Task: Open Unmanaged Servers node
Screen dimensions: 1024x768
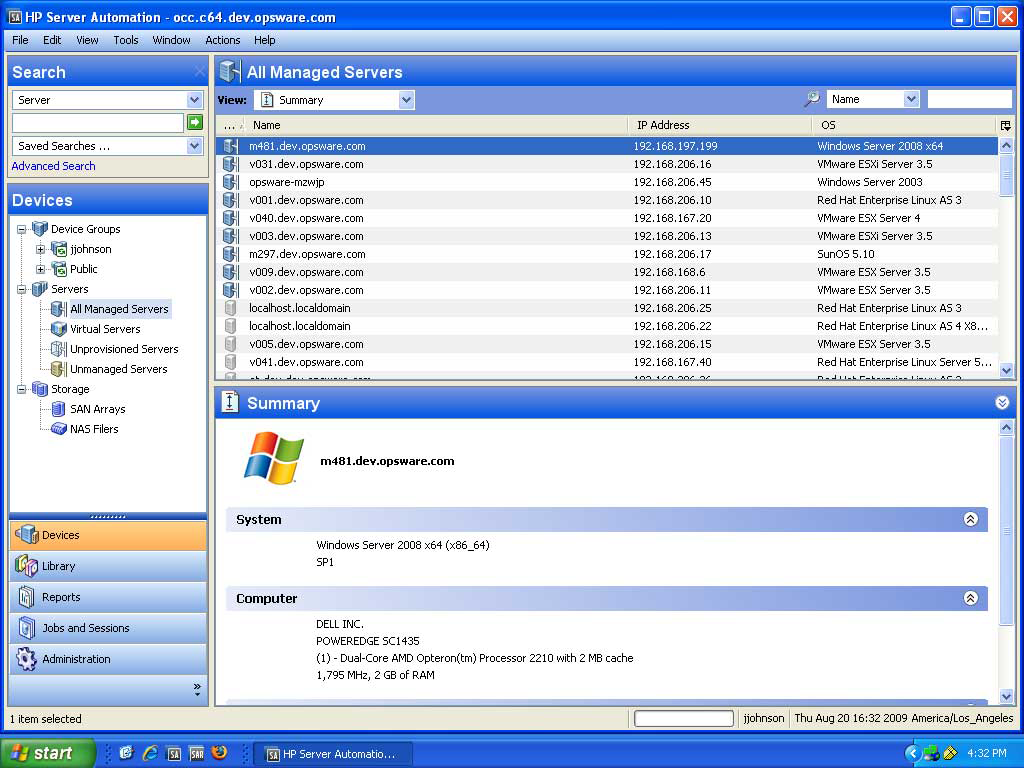Action: [x=118, y=369]
